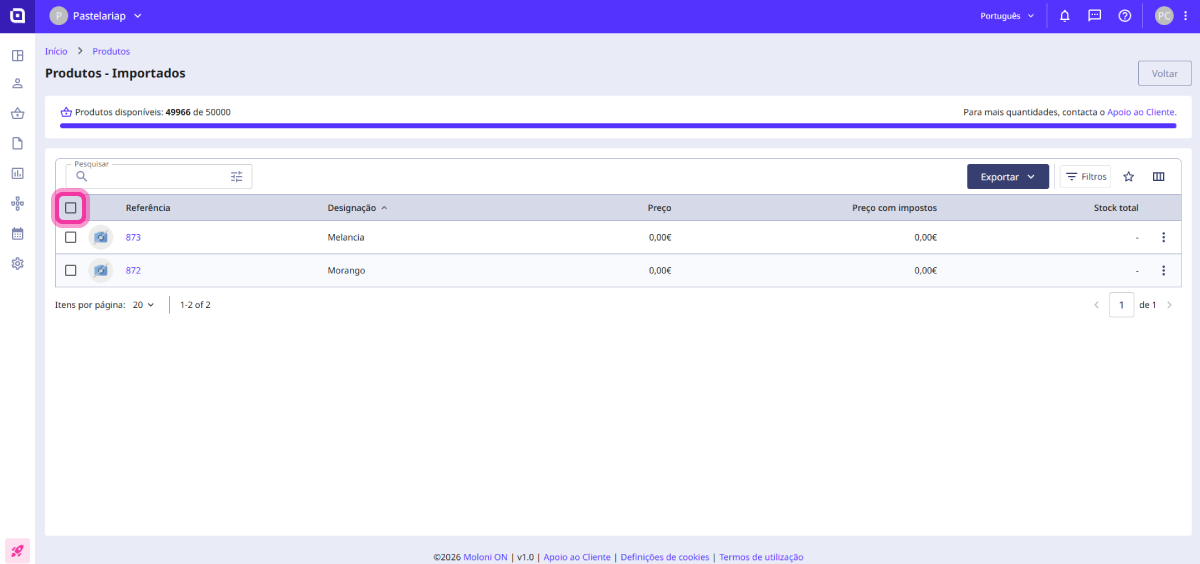Open product reference 872 link
The width and height of the screenshot is (1200, 564).
133,270
